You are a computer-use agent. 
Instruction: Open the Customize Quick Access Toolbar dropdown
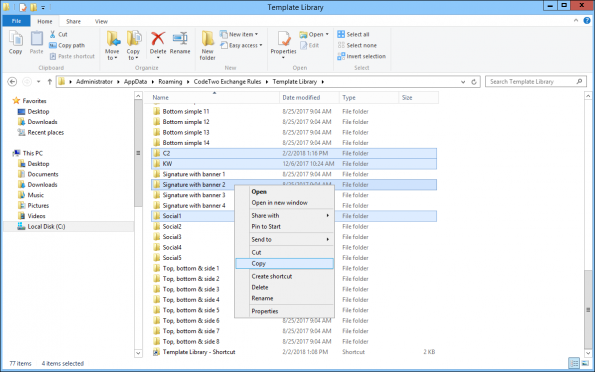click(x=43, y=7)
